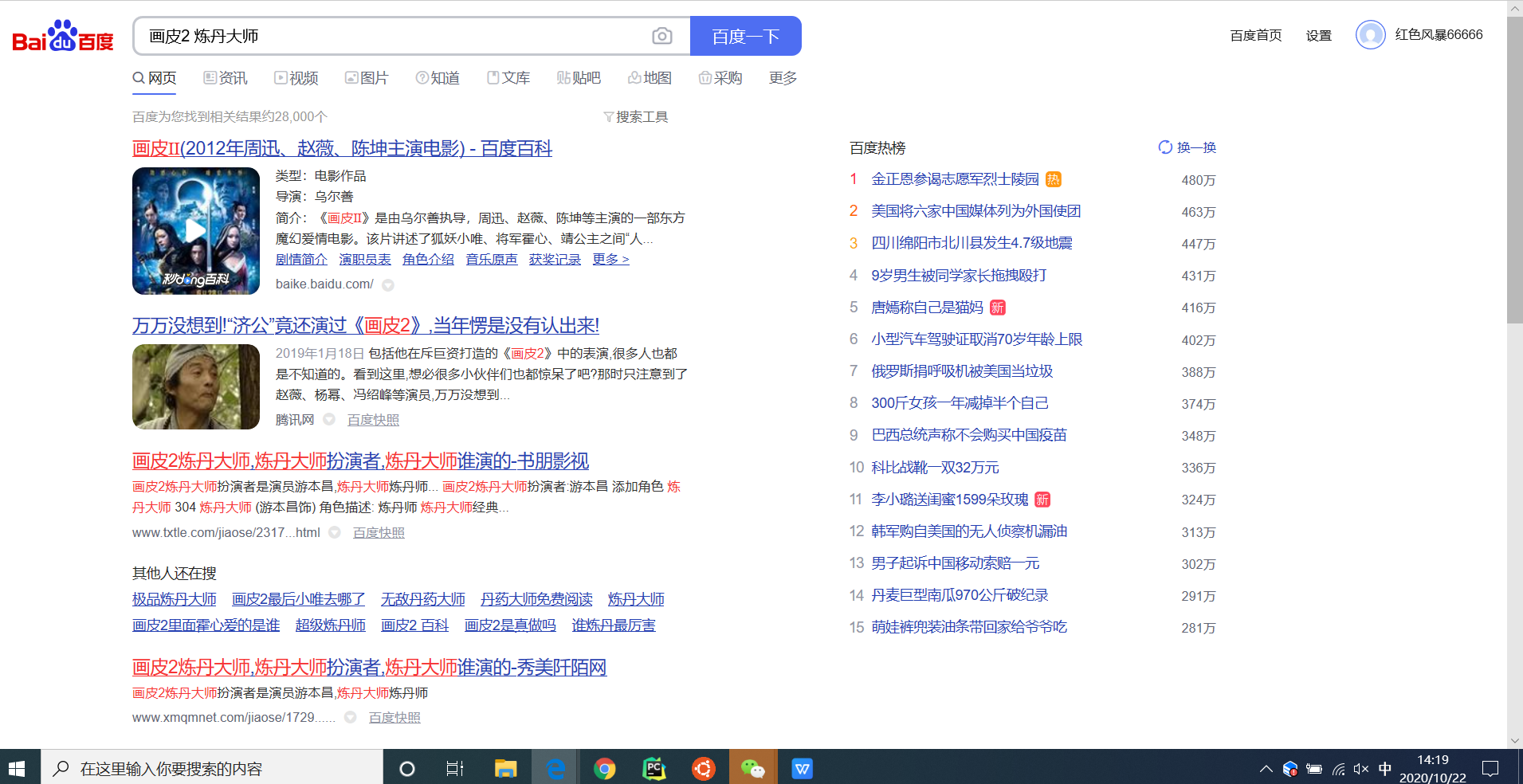Open related search 极品炼丹大师
The height and width of the screenshot is (784, 1523).
click(x=175, y=599)
